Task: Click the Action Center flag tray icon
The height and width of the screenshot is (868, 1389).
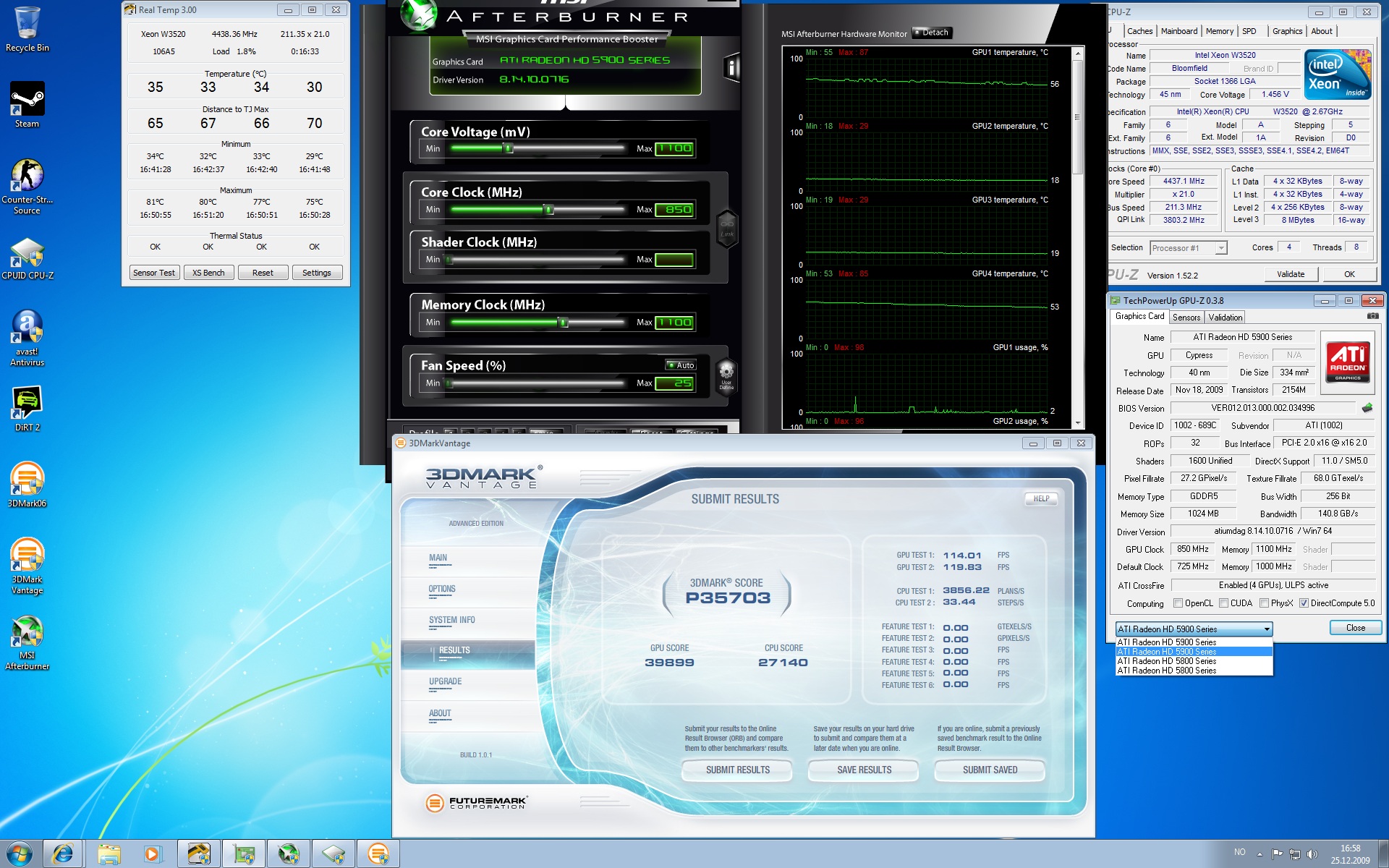Action: [1277, 854]
